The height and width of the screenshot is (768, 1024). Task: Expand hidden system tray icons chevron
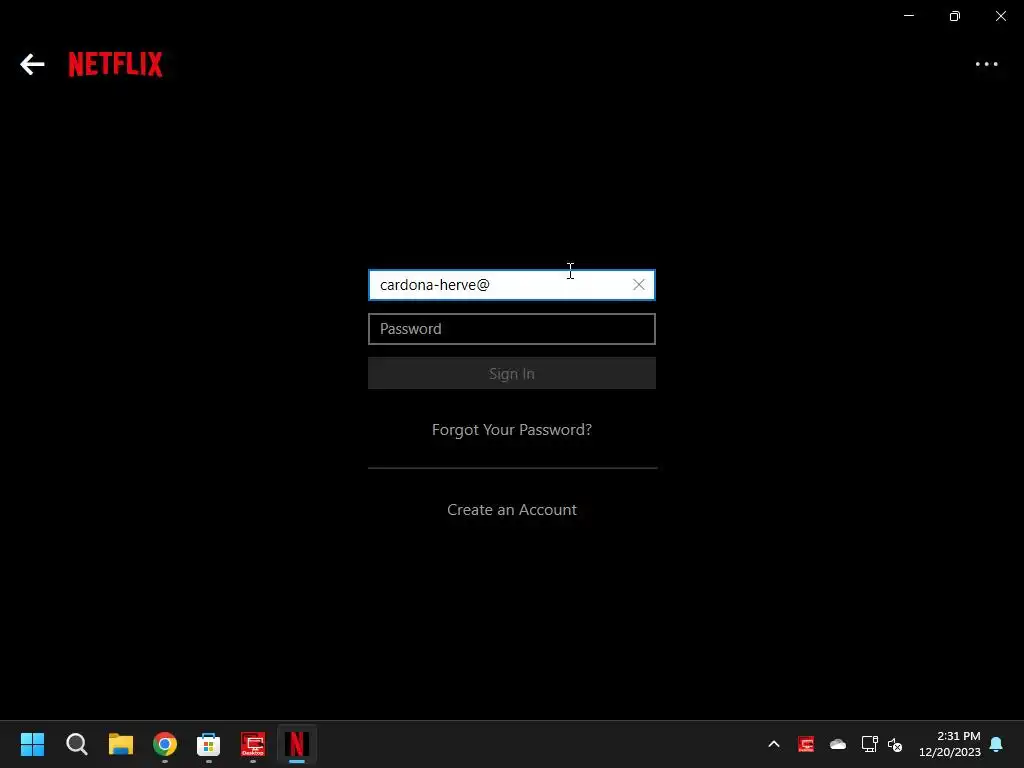point(774,744)
